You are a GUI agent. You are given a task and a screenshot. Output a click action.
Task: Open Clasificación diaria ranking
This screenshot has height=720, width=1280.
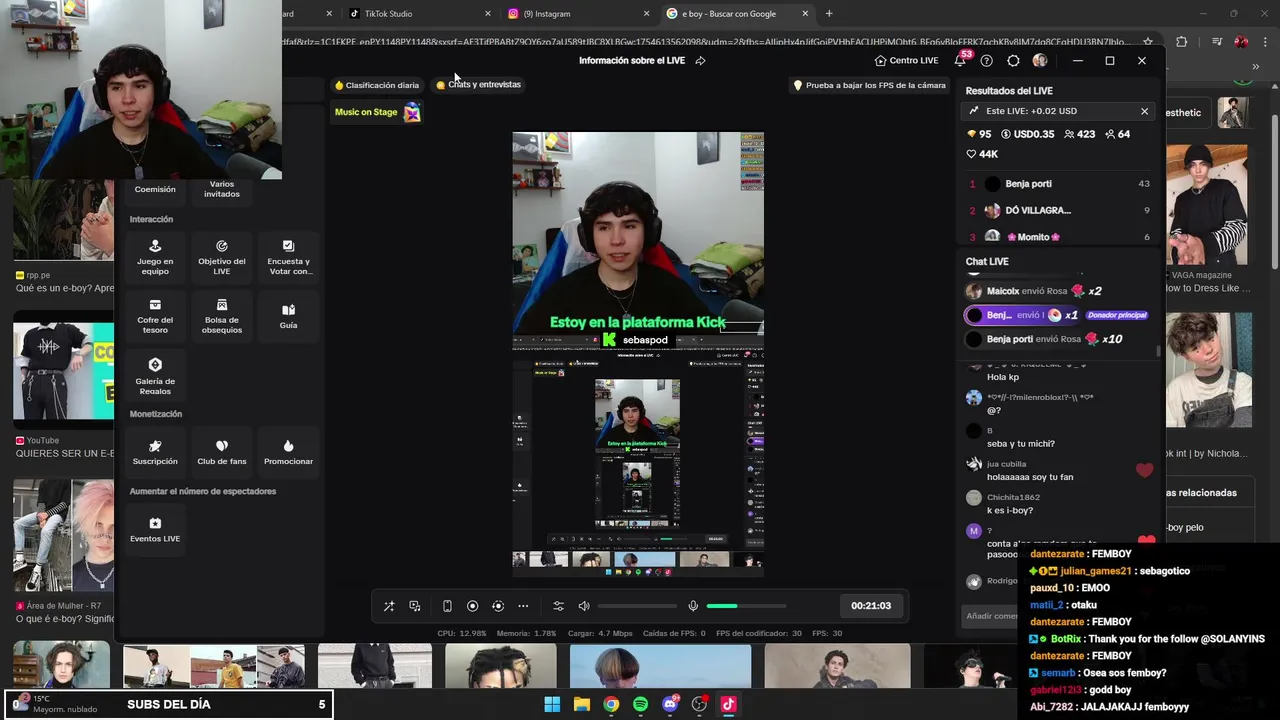tap(377, 85)
